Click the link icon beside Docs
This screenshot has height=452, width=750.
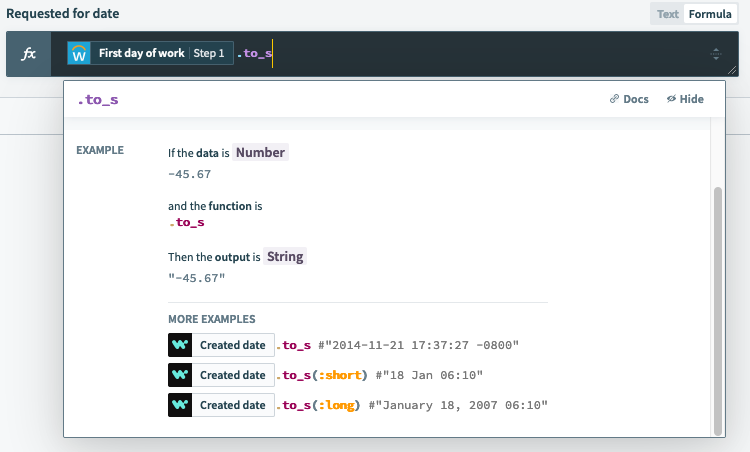(x=614, y=99)
